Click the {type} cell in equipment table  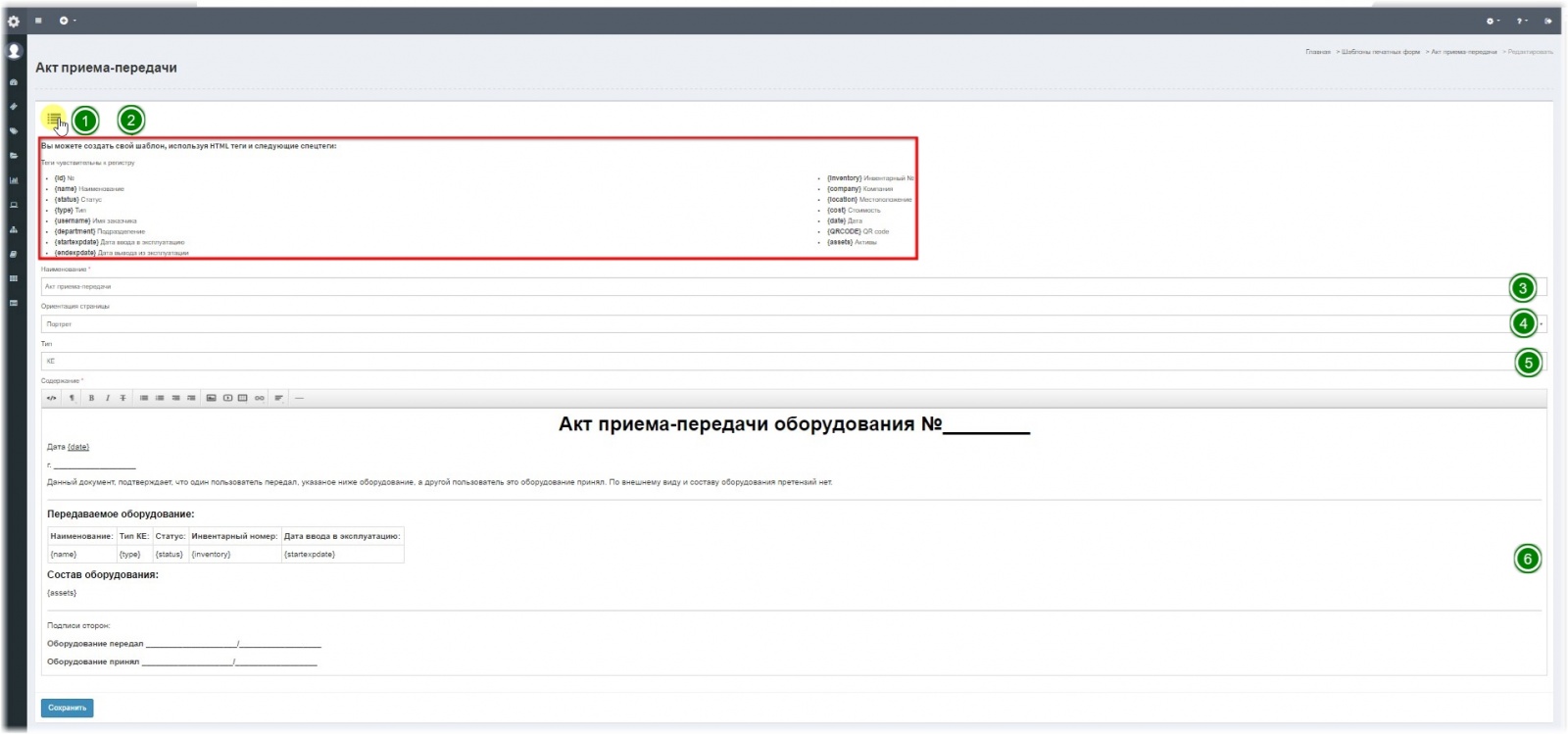pos(133,555)
